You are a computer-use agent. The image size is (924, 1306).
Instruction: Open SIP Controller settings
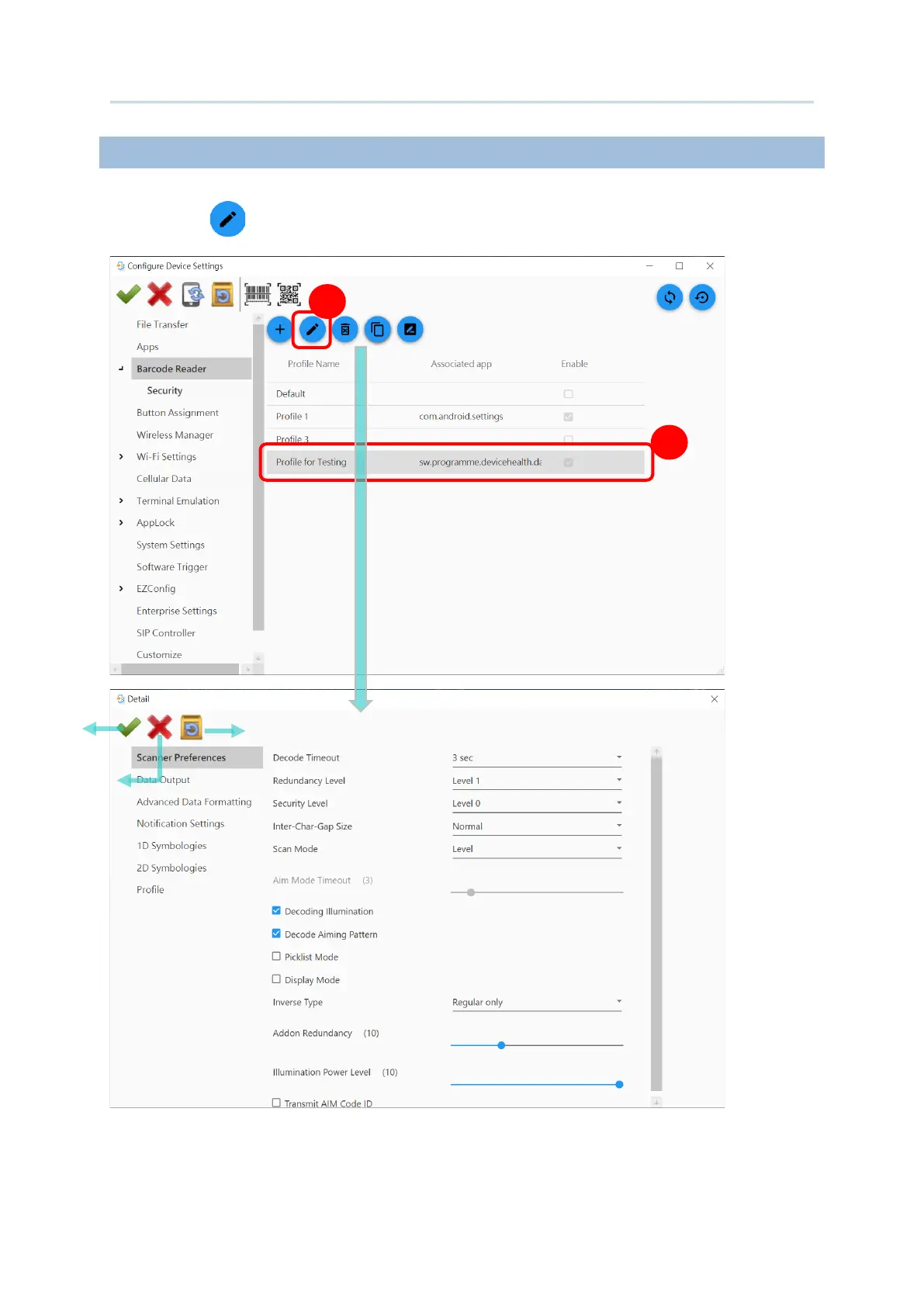point(166,633)
